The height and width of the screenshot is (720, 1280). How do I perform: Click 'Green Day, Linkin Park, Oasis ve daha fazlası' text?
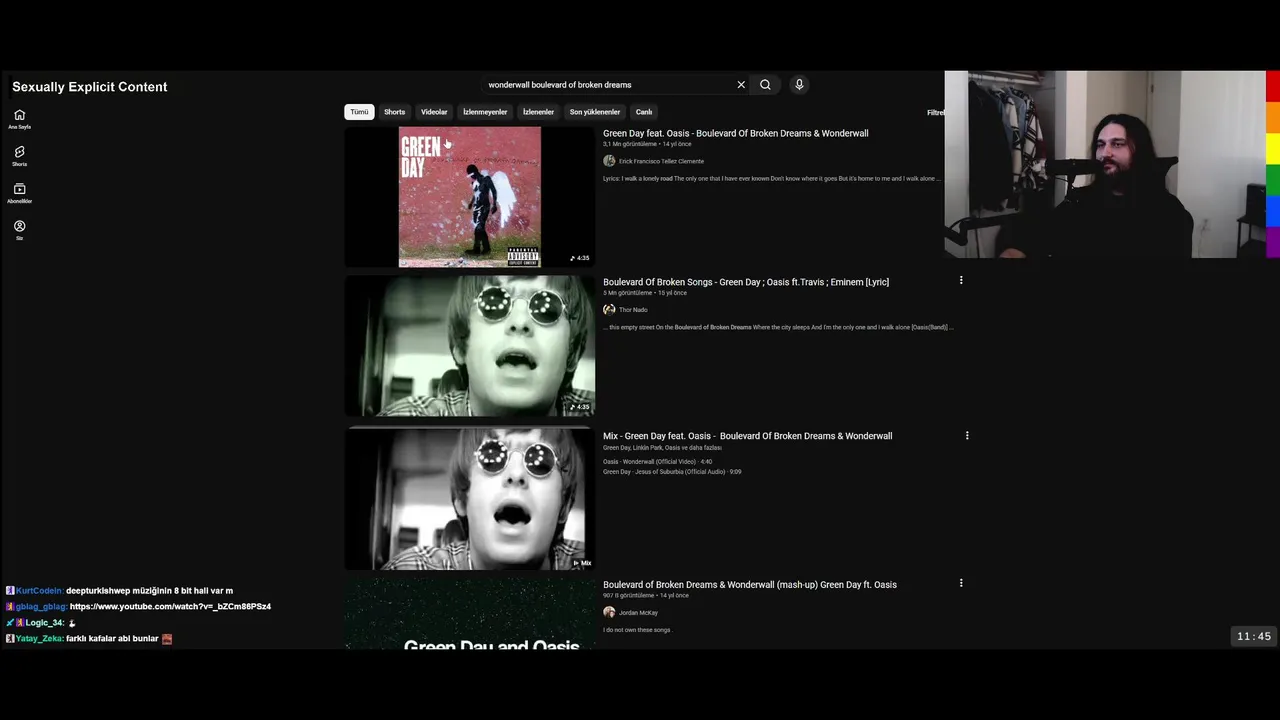[x=662, y=448]
